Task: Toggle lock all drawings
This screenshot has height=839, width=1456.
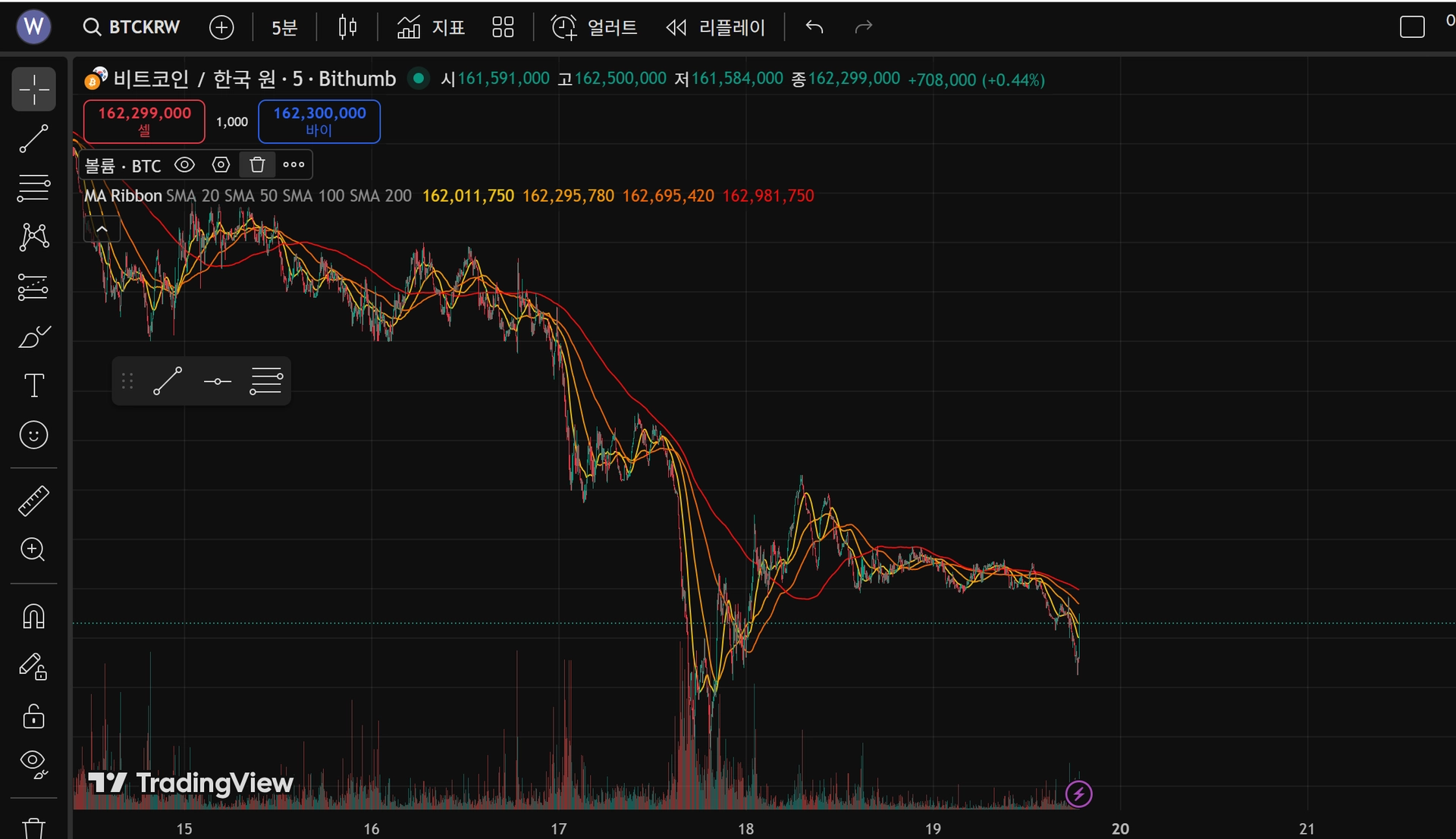Action: click(33, 716)
